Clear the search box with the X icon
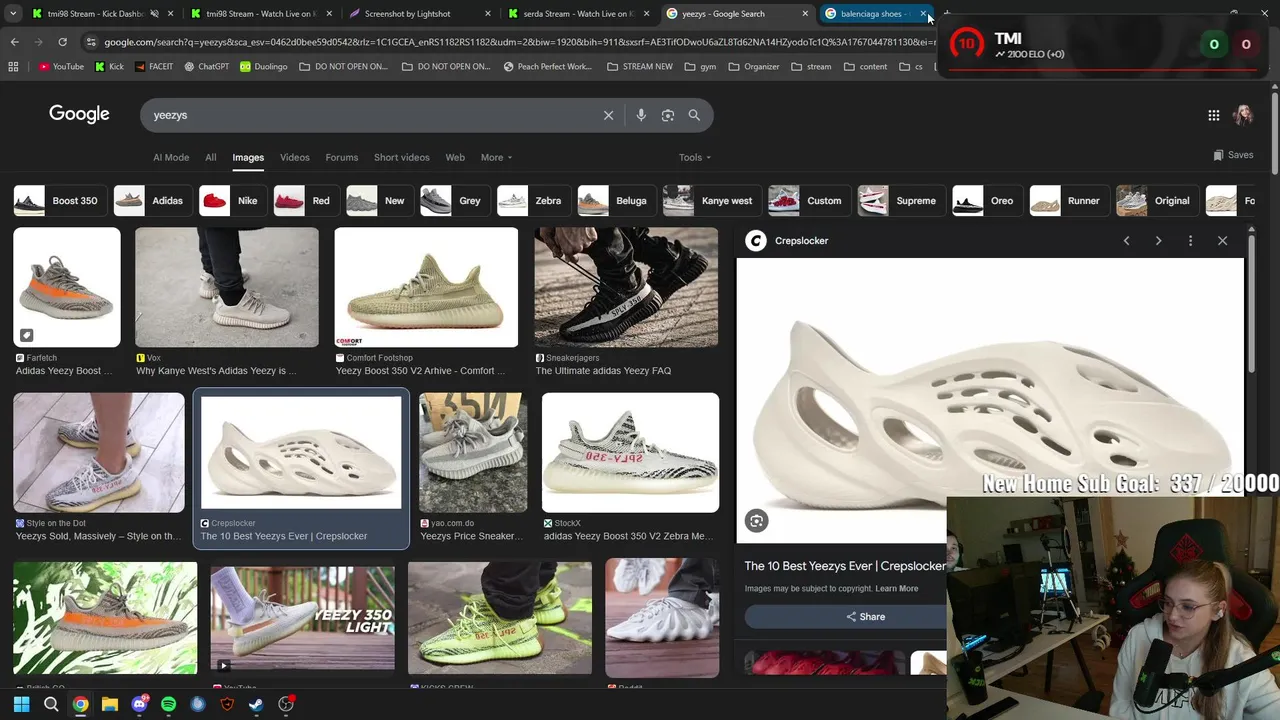 [608, 115]
